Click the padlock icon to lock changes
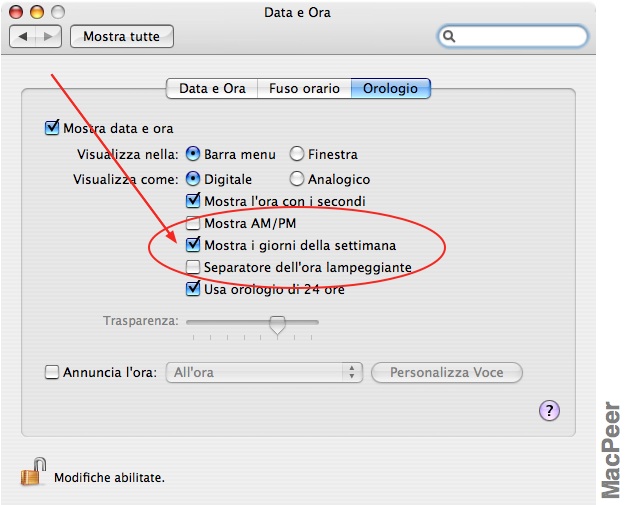Screen dimensions: 625x505 pos(33,472)
